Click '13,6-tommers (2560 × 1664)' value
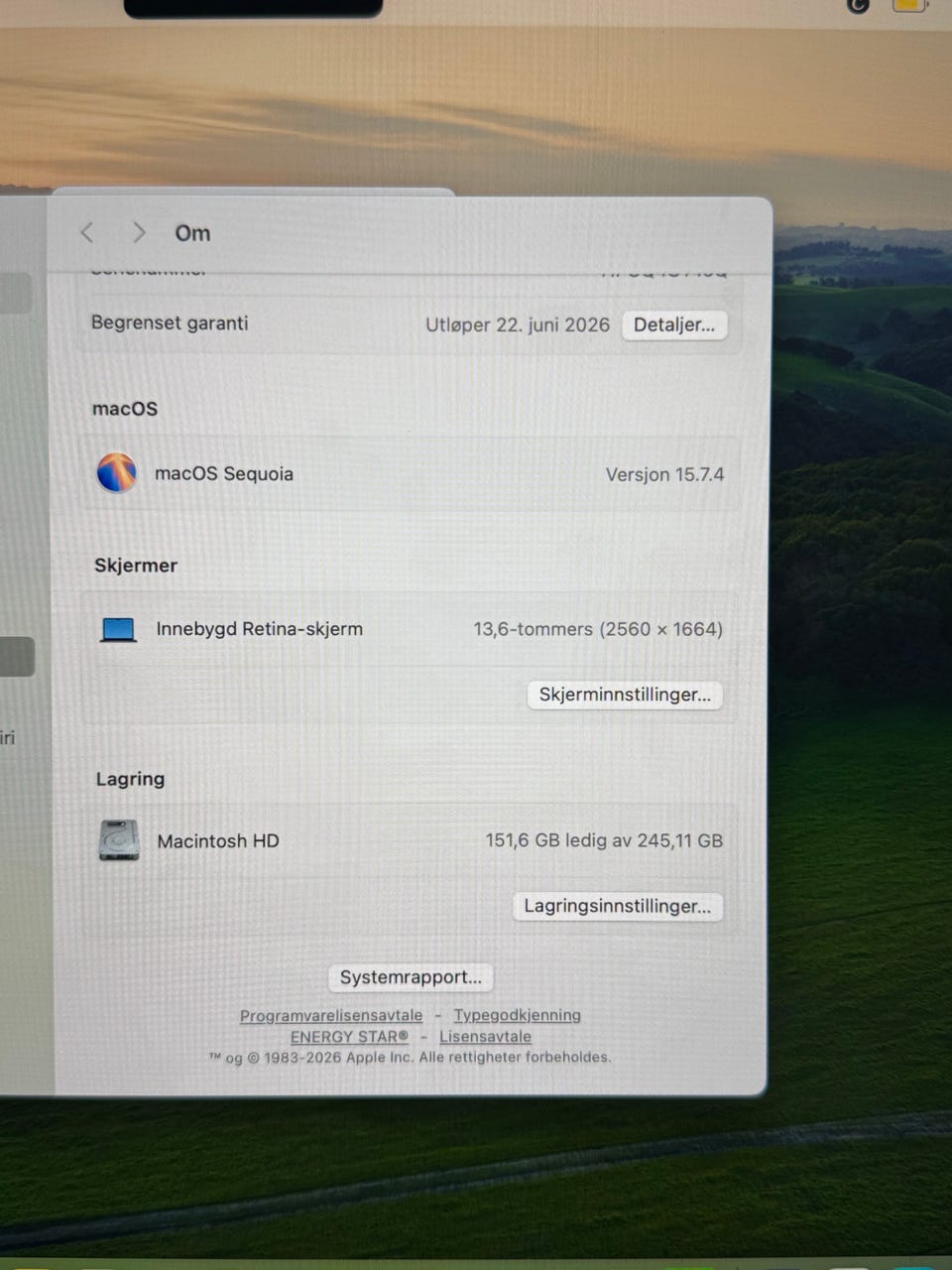The height and width of the screenshot is (1270, 952). click(598, 629)
